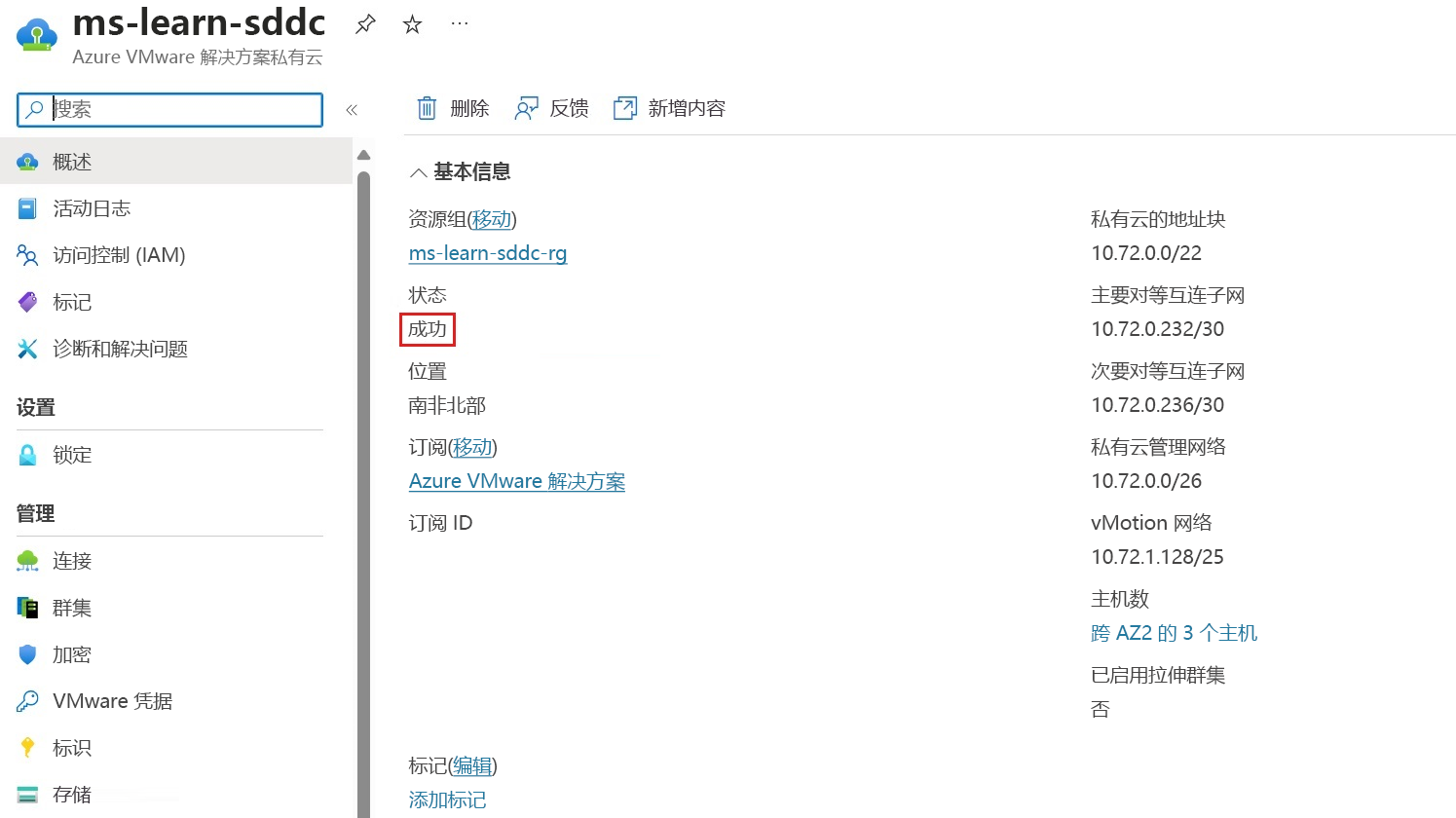
Task: Click the 删除 button label
Action: tap(469, 108)
